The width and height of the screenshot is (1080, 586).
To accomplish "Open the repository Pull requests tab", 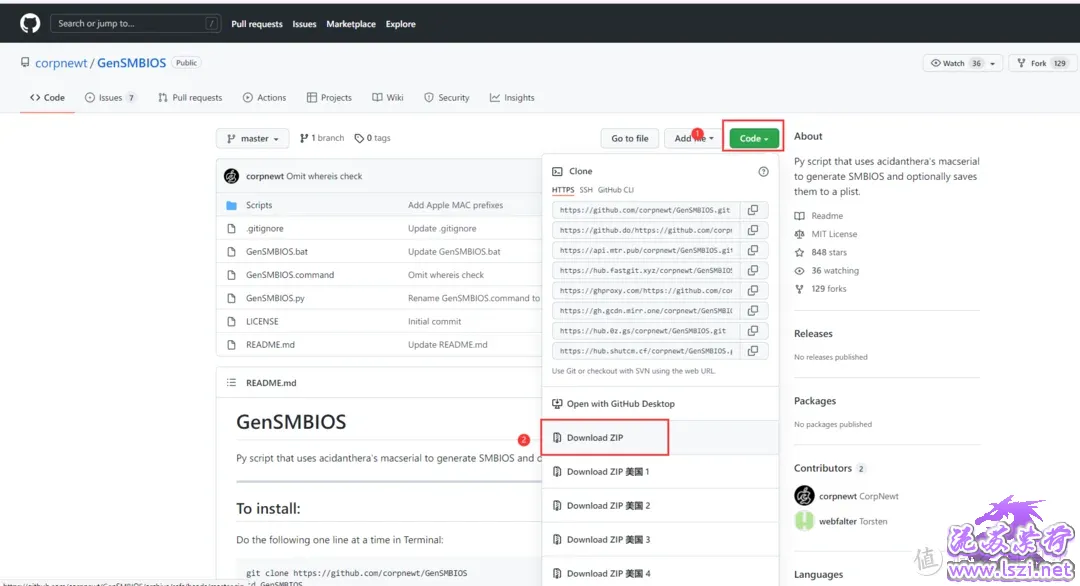I will (190, 98).
